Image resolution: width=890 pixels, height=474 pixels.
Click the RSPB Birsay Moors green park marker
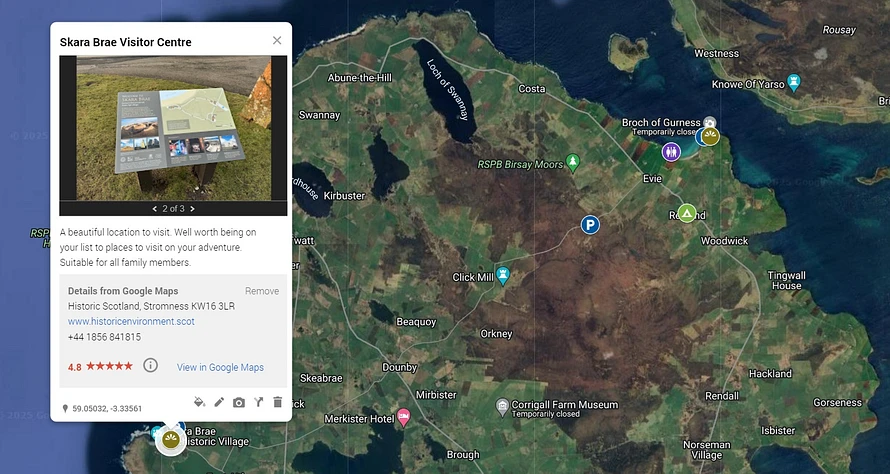click(573, 162)
